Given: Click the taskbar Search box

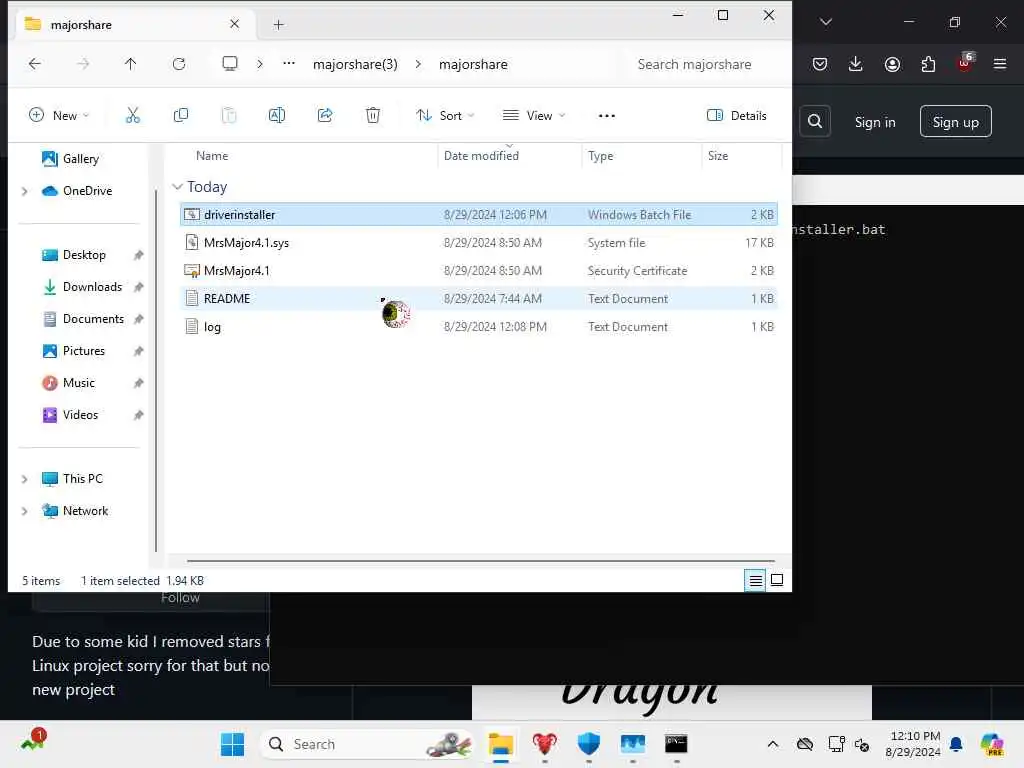Looking at the screenshot, I should click(366, 744).
